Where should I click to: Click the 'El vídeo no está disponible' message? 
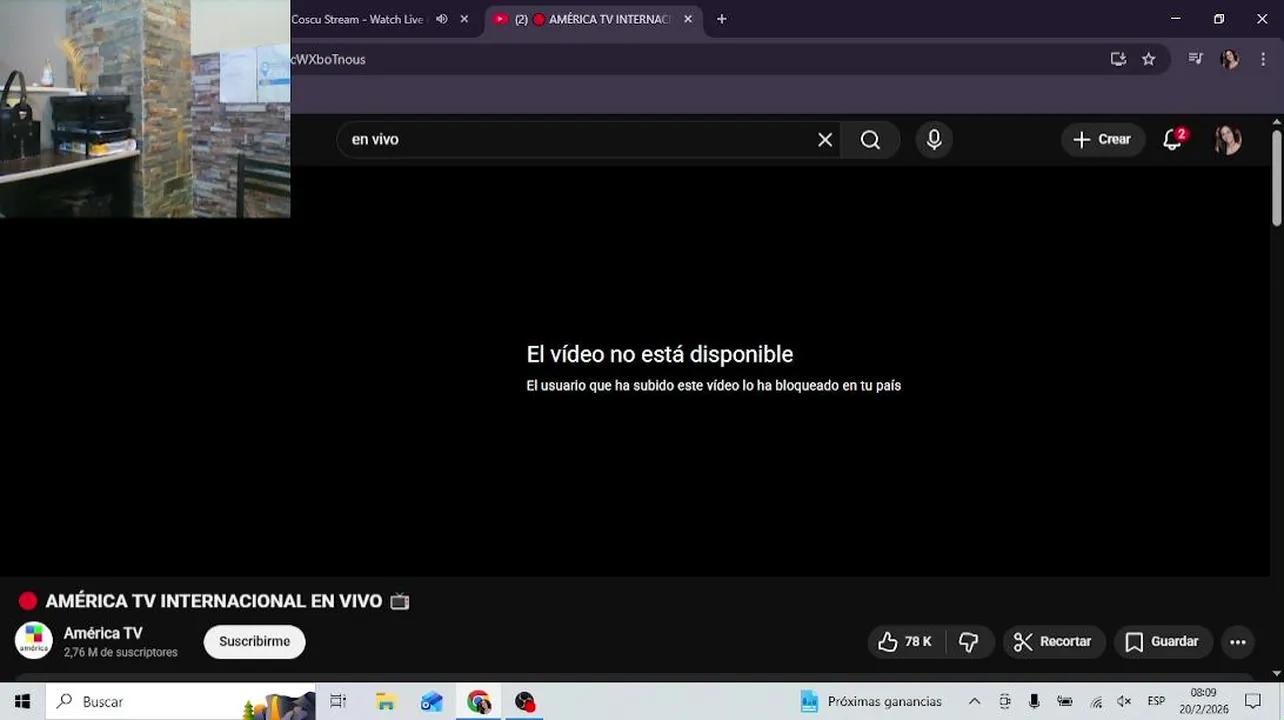660,354
